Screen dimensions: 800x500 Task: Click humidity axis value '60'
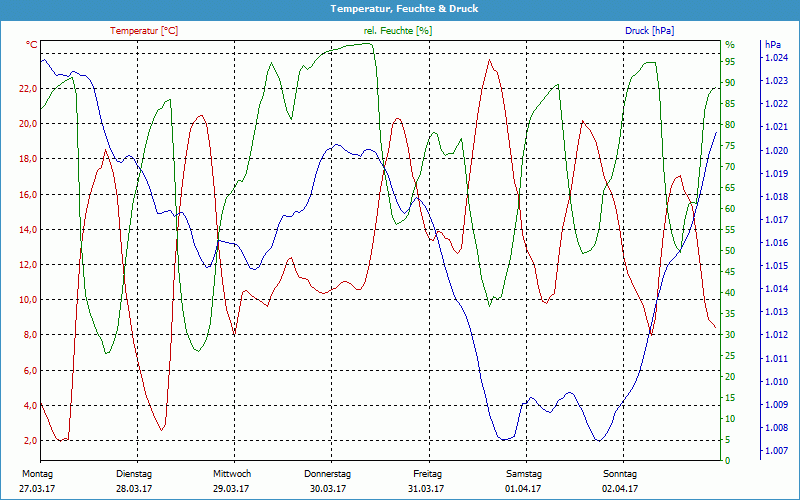click(x=730, y=209)
